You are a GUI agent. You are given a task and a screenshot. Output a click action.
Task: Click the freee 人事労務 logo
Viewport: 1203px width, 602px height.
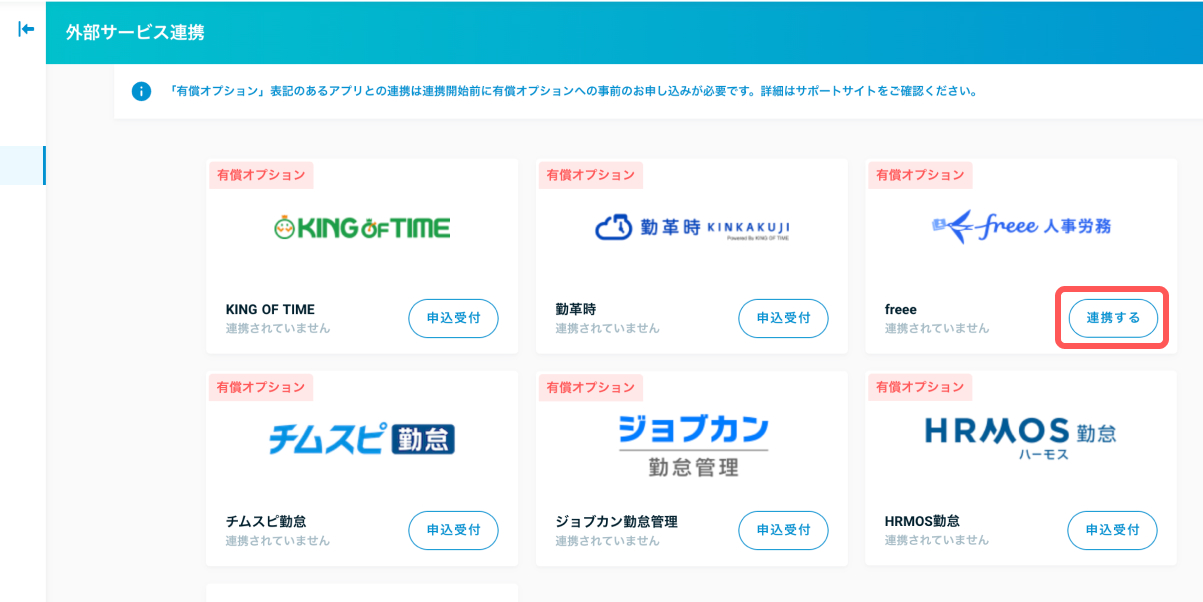click(x=1021, y=227)
